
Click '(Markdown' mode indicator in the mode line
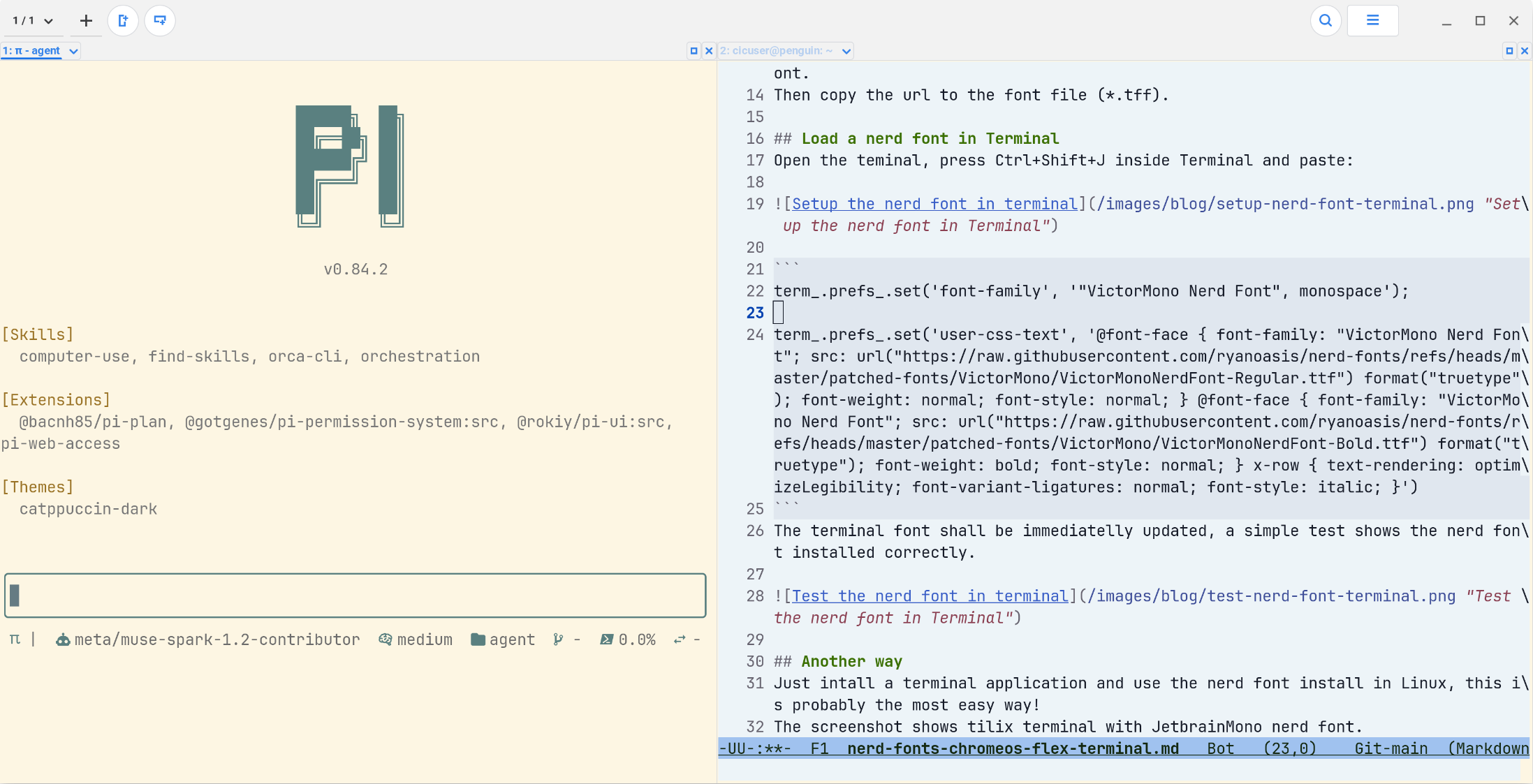pos(1488,748)
